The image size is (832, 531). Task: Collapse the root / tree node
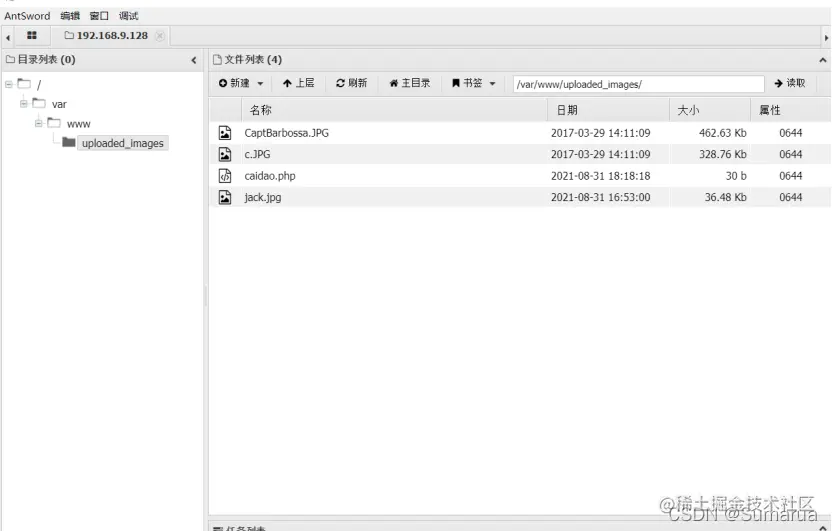pyautogui.click(x=9, y=84)
